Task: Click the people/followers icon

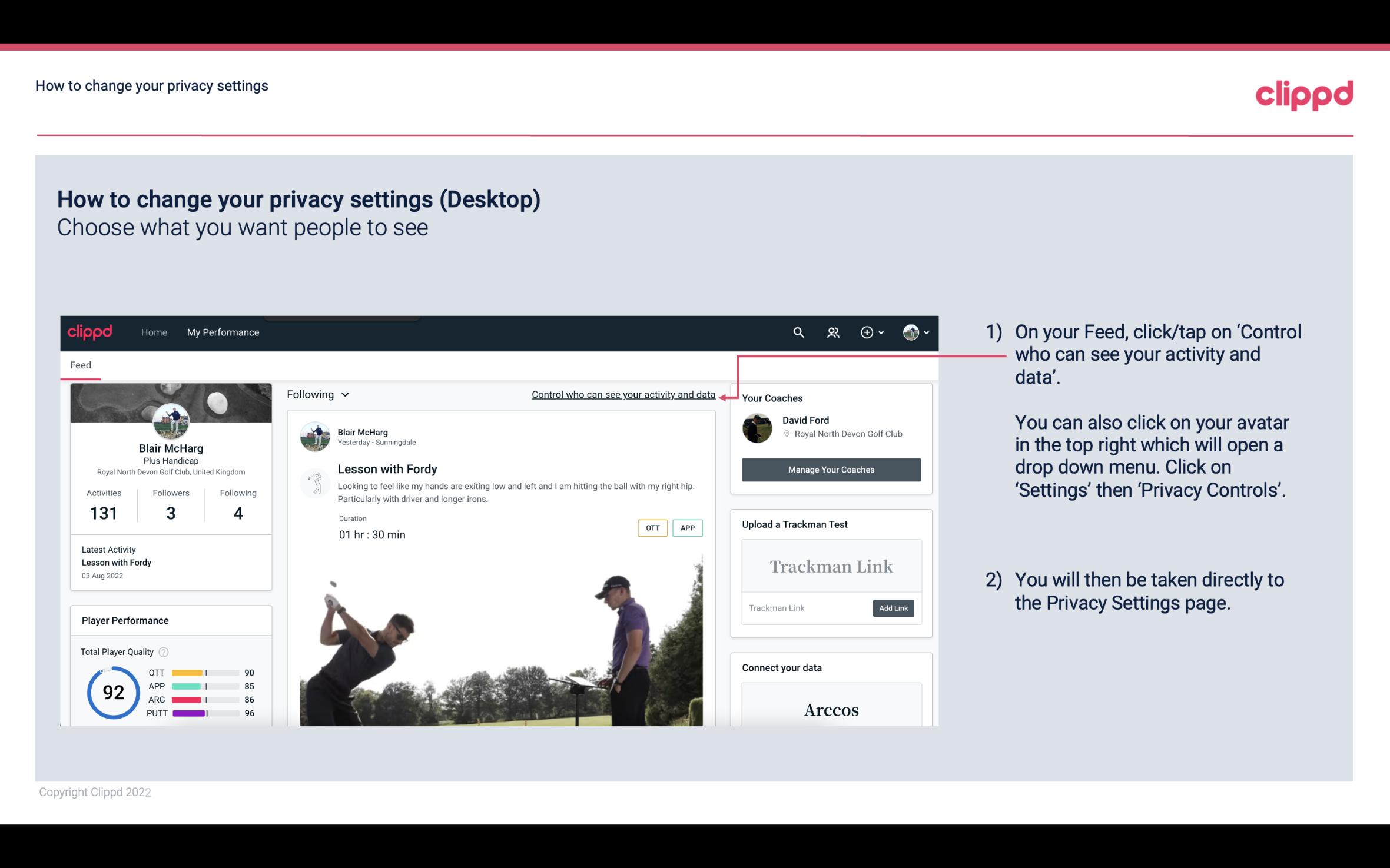Action: (x=833, y=332)
